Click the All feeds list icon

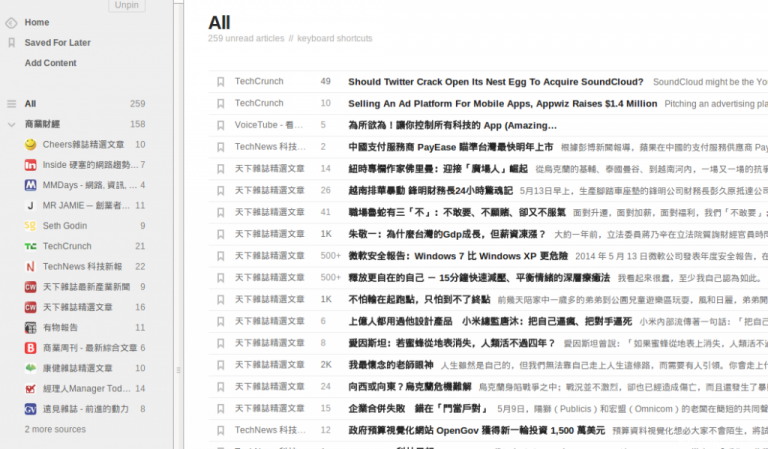pos(12,104)
